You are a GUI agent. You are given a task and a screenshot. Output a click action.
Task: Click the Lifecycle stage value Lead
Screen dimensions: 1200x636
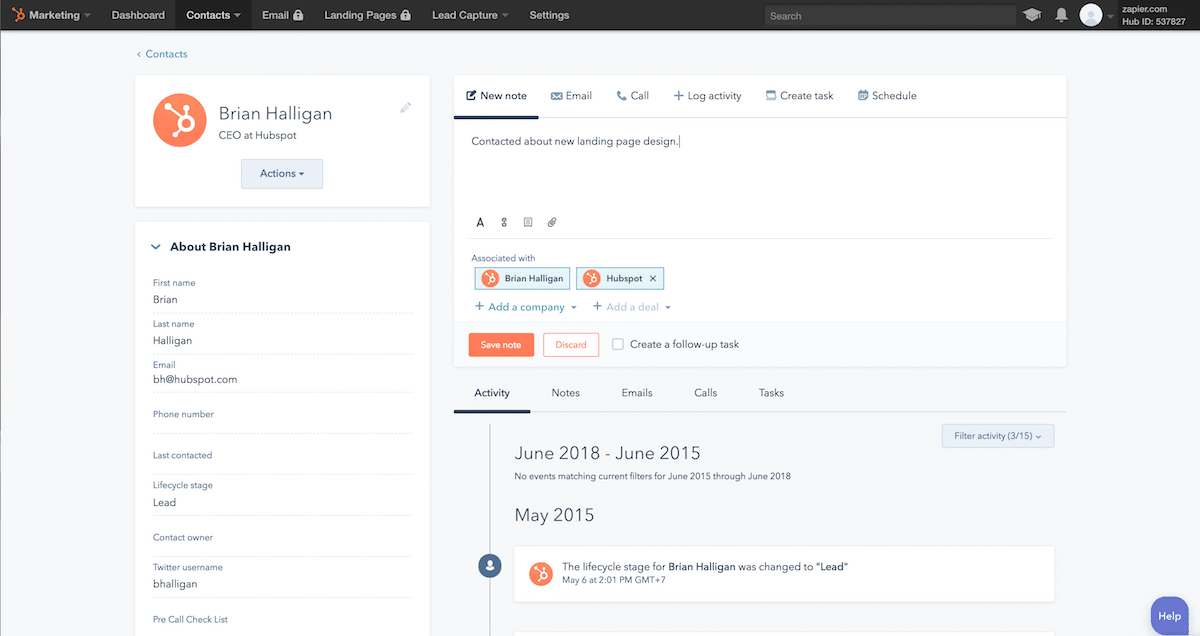coord(164,502)
